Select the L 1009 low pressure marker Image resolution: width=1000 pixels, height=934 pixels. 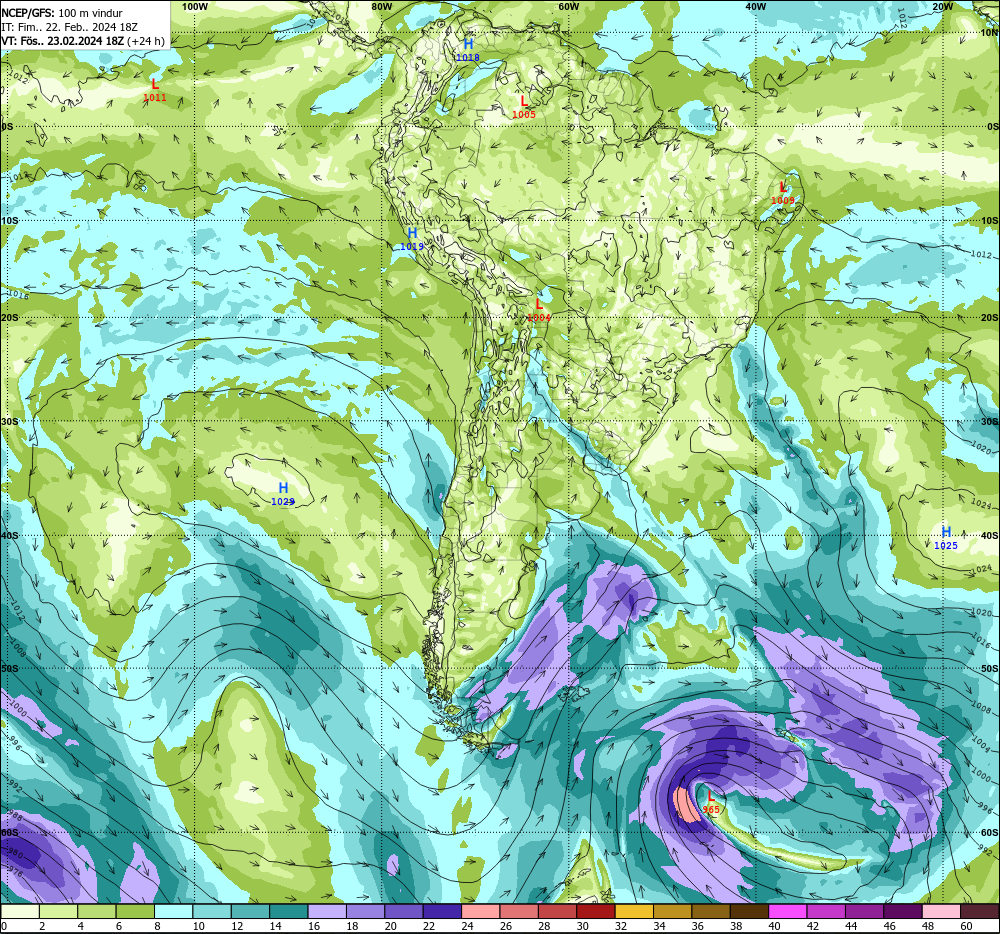coord(783,193)
